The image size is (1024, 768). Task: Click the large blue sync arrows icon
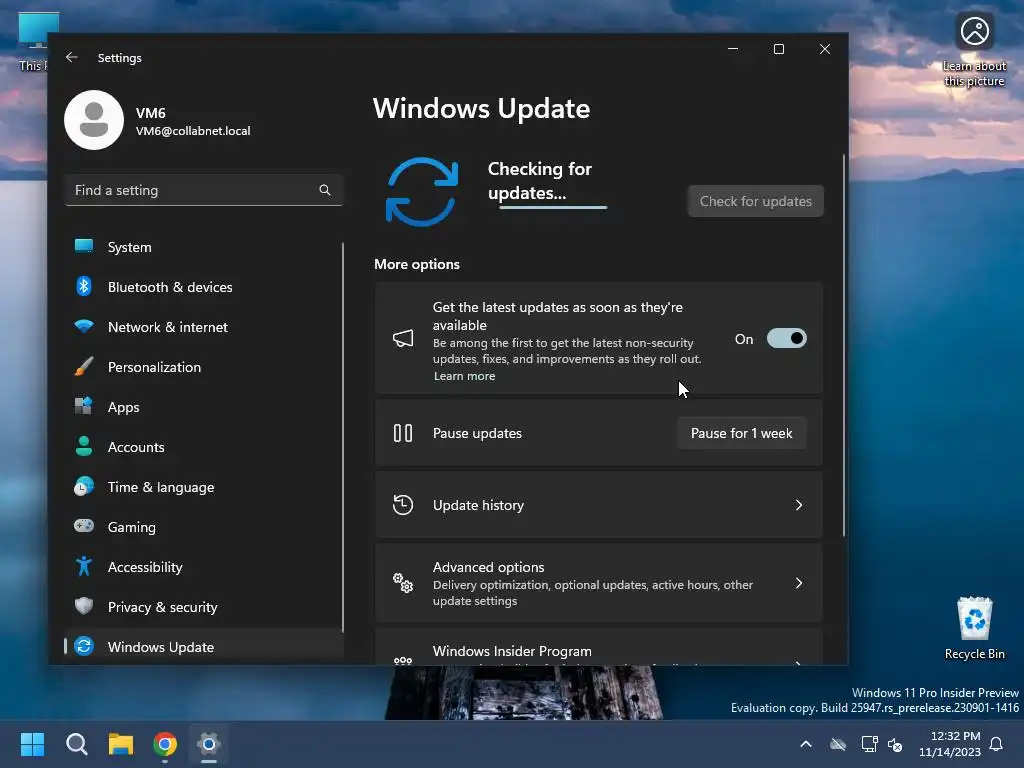[x=422, y=191]
